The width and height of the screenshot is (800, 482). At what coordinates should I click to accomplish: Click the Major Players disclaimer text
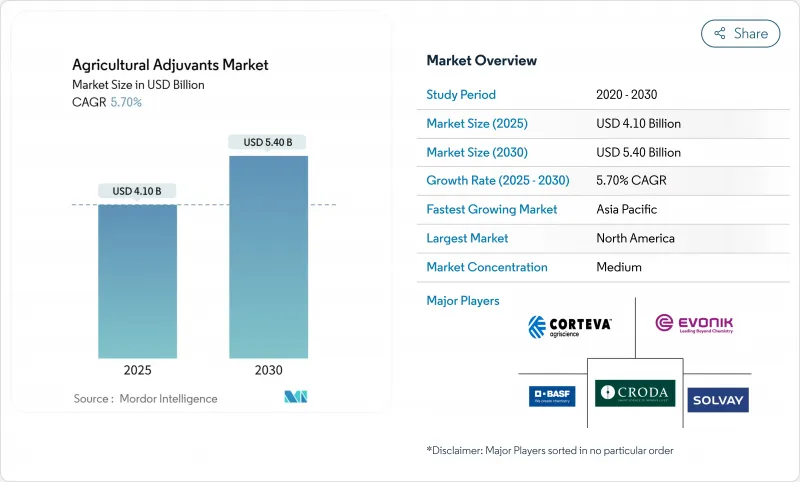point(550,450)
